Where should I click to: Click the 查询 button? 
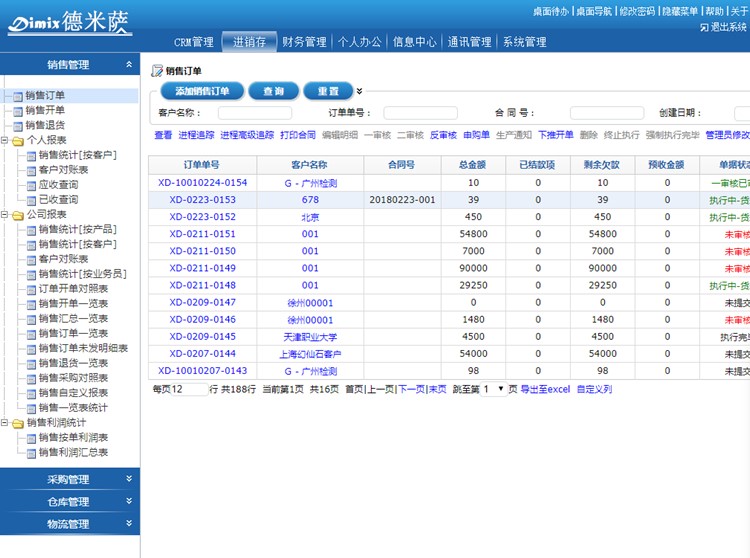tap(274, 91)
